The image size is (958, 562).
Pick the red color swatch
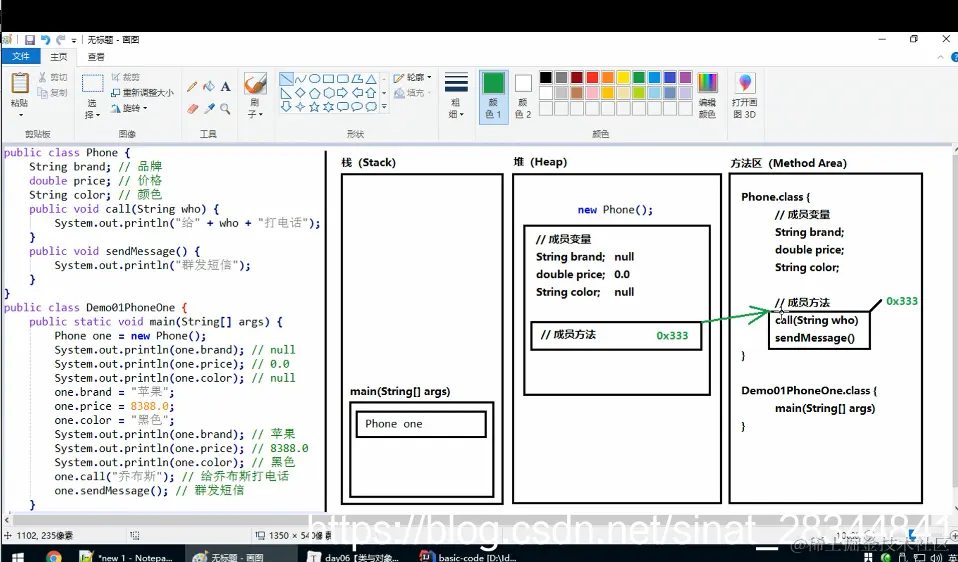pyautogui.click(x=592, y=78)
